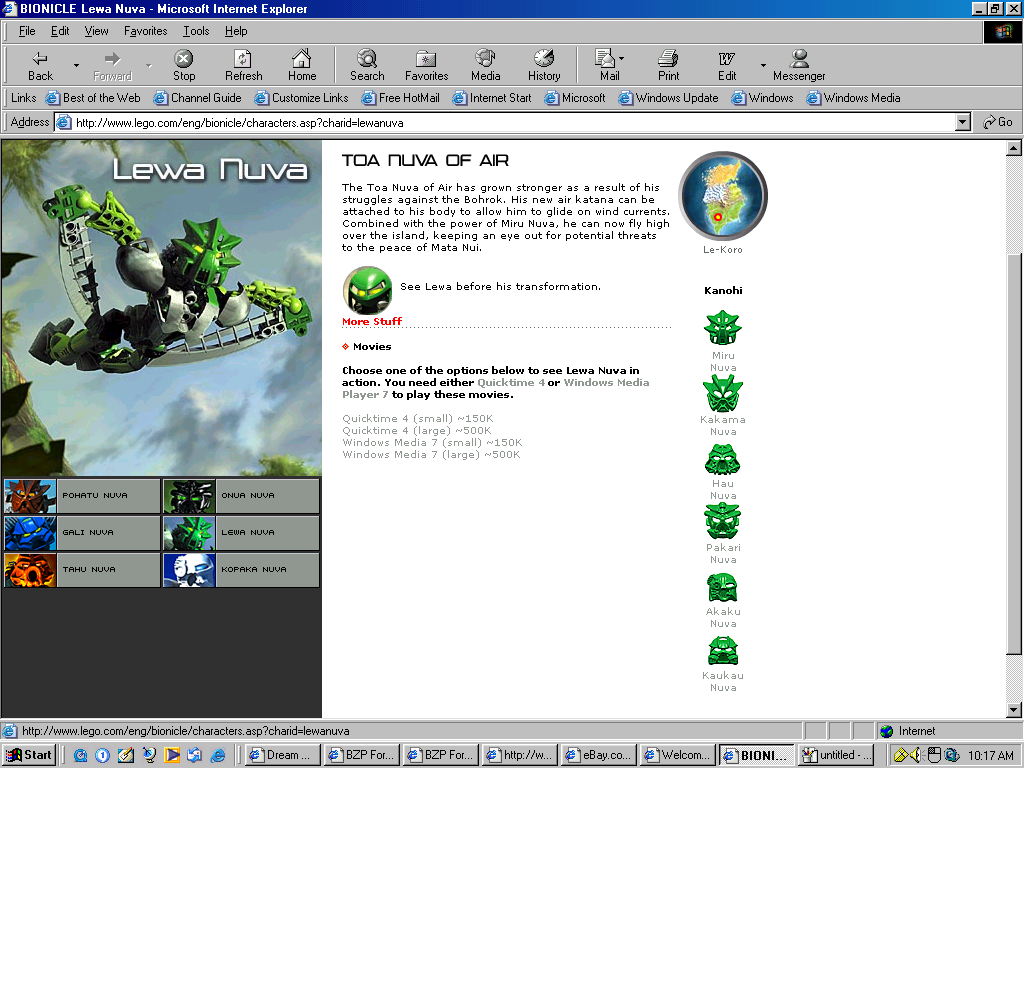Open Windows Update links bar shortcut

pos(668,98)
